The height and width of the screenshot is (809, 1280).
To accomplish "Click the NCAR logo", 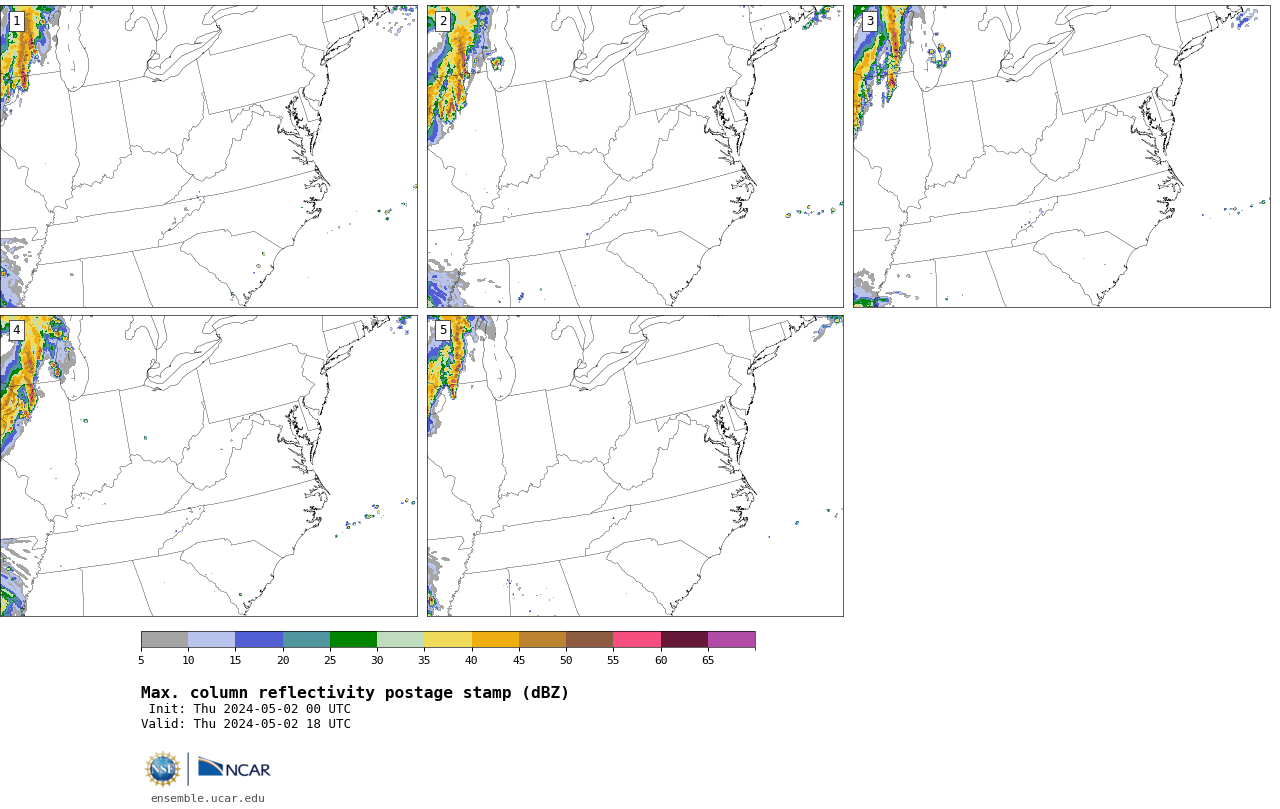I will [x=234, y=768].
